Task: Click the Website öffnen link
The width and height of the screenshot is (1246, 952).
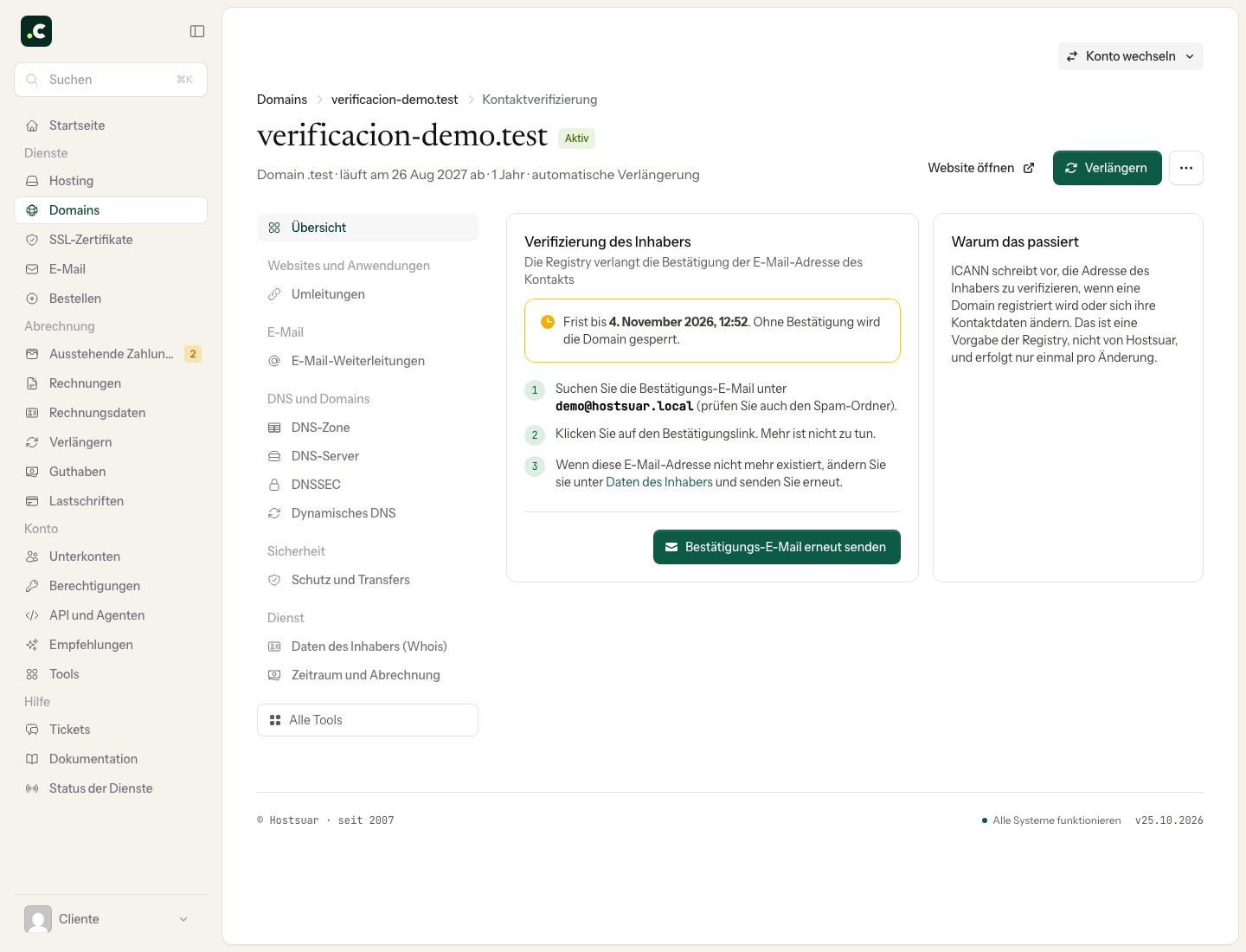Action: (x=980, y=168)
